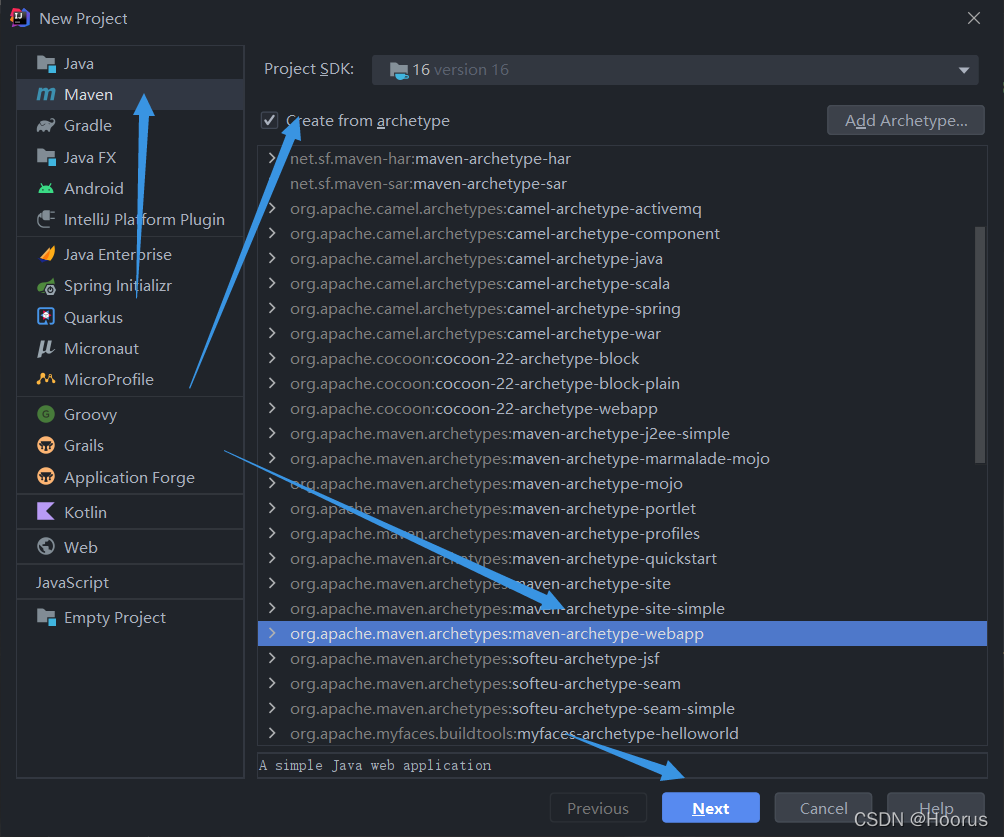Click the Next button

[711, 808]
